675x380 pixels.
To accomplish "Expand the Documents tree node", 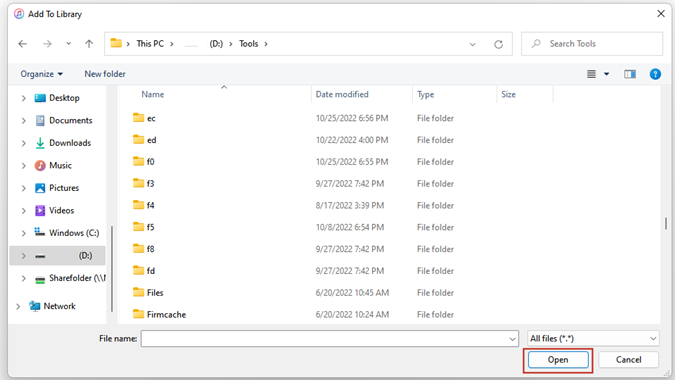I will coord(23,120).
